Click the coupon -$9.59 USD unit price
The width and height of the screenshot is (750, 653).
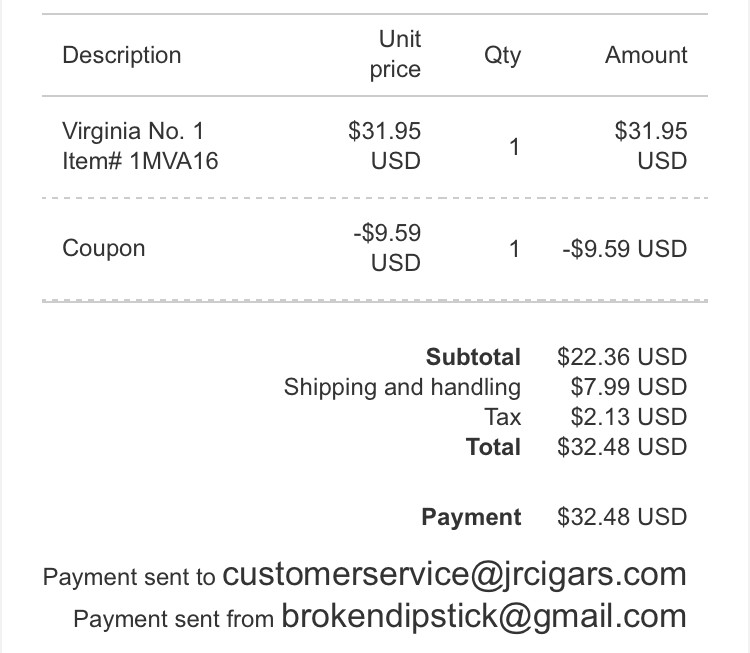coord(387,248)
